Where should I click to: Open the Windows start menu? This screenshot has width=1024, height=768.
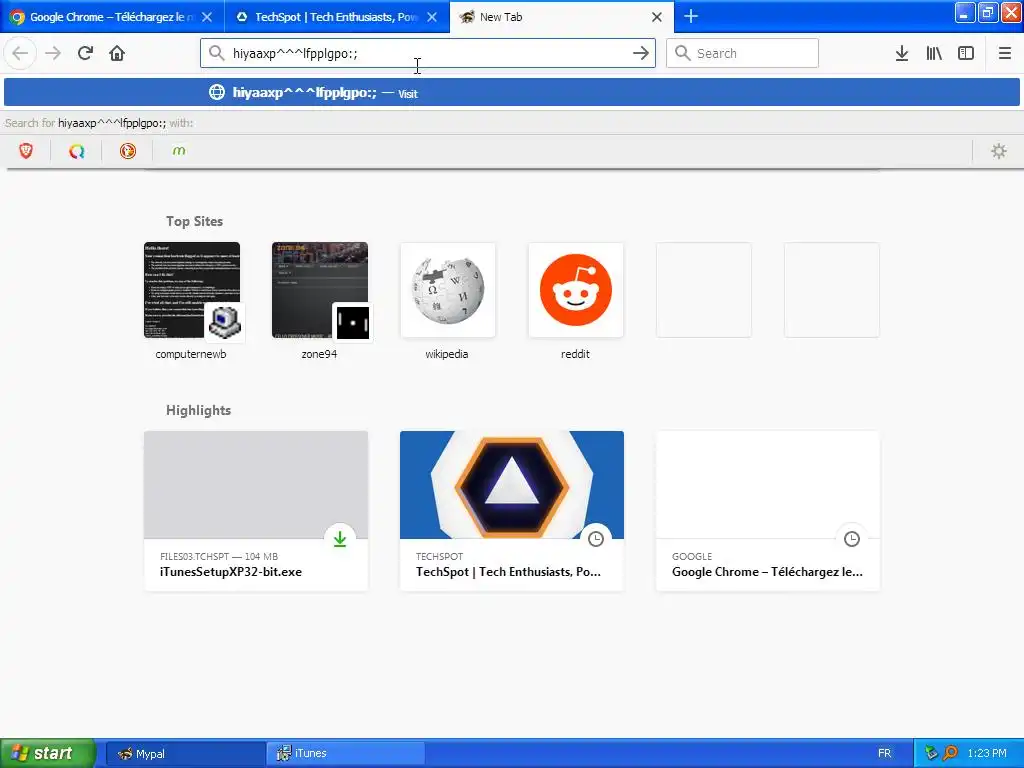(48, 753)
